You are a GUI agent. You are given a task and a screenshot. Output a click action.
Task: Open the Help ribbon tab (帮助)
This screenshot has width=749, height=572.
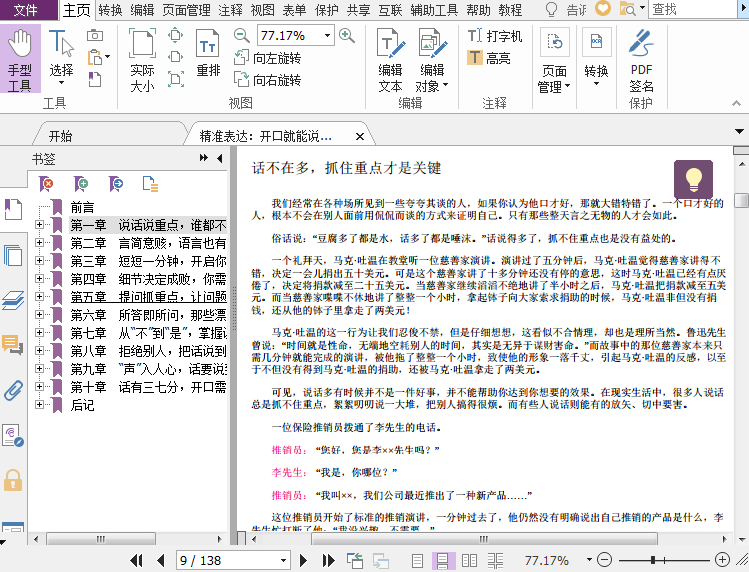478,10
